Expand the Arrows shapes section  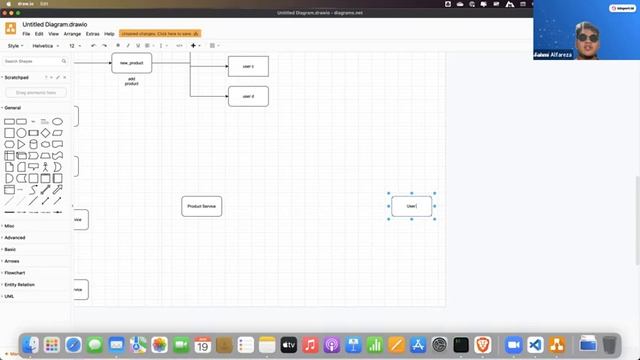(11, 261)
